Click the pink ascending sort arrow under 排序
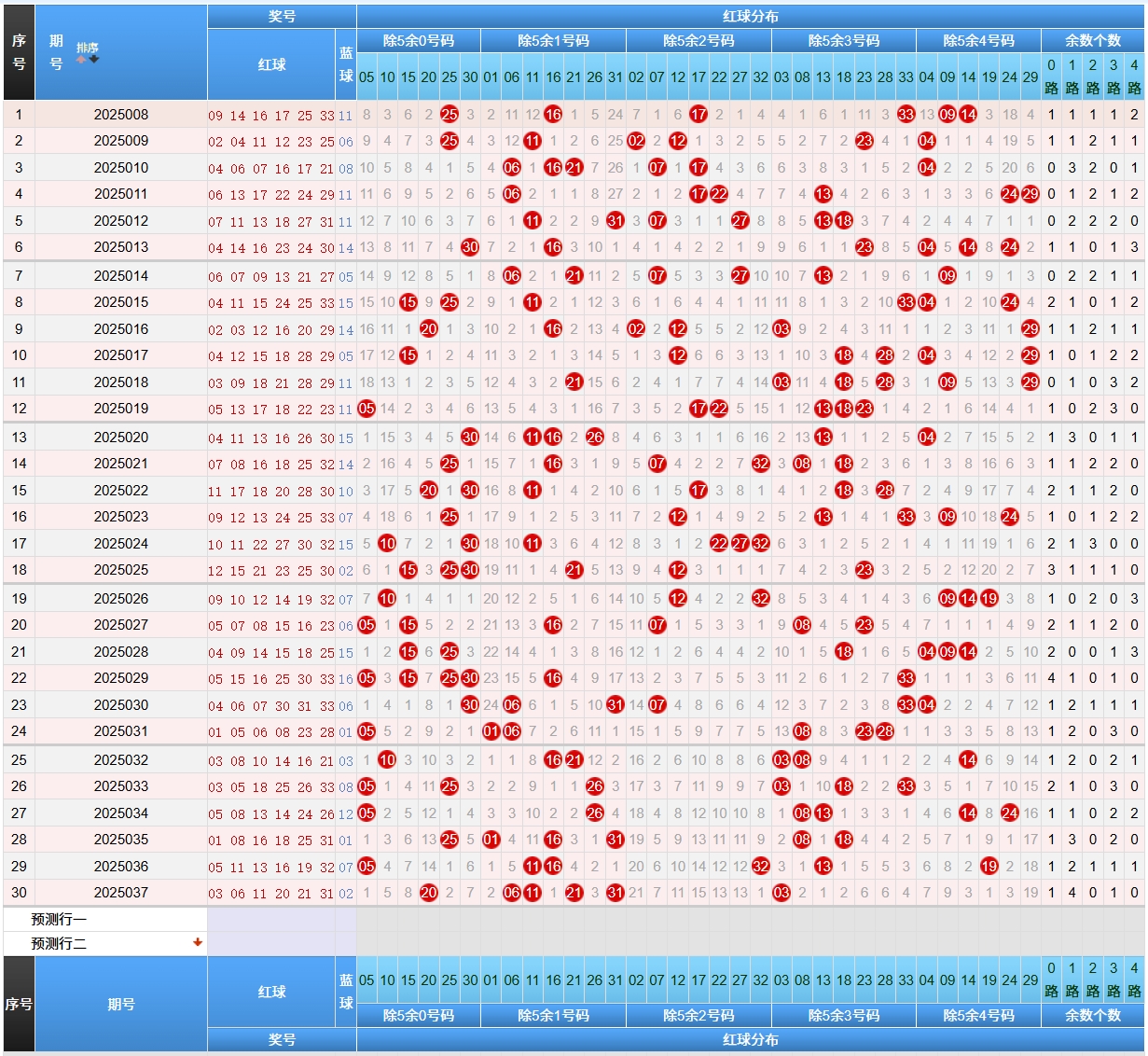Screen dimensions: 1148x1056 pyautogui.click(x=81, y=60)
